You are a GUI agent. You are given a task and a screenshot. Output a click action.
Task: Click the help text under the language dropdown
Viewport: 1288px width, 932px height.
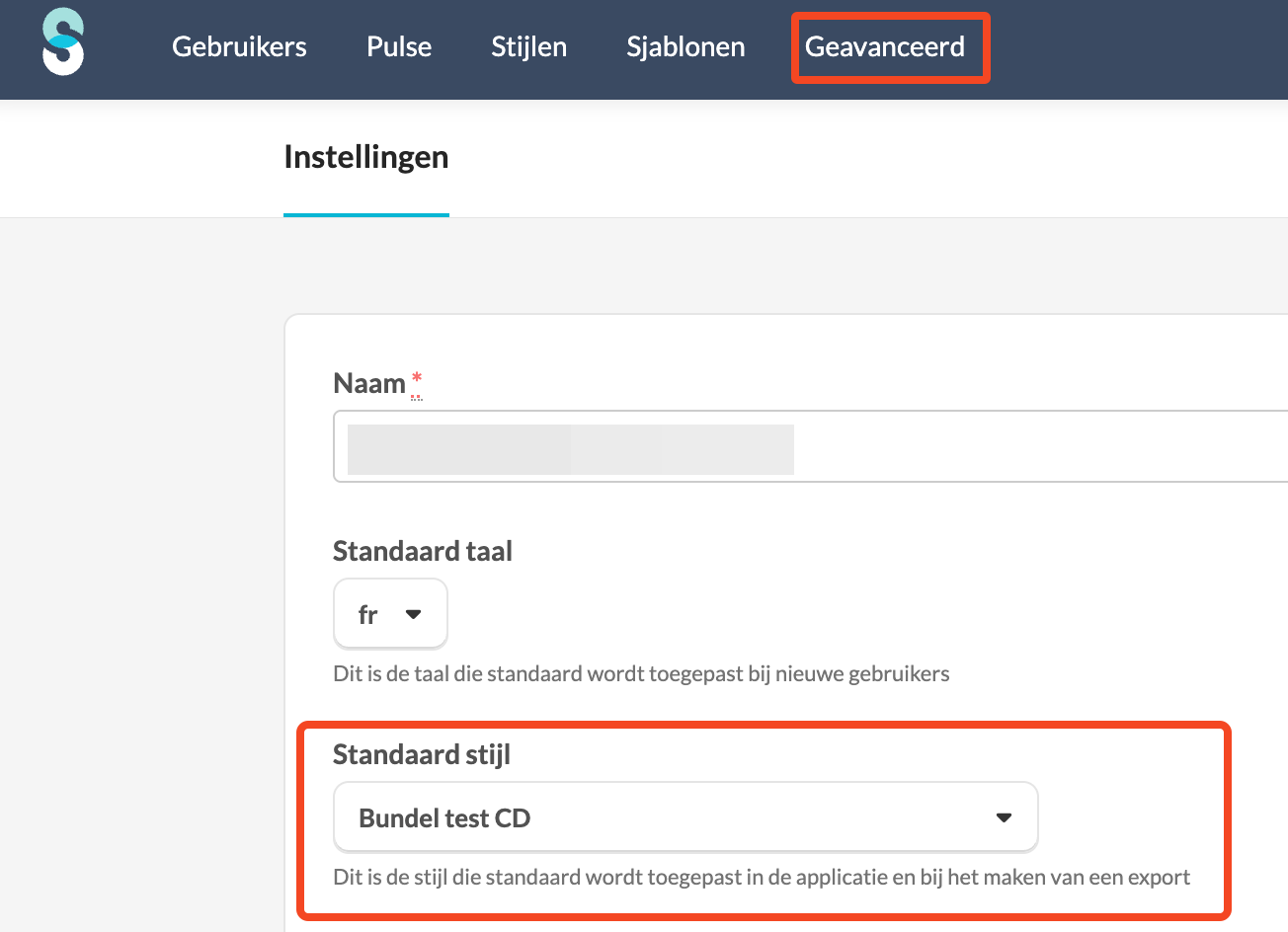[x=641, y=674]
